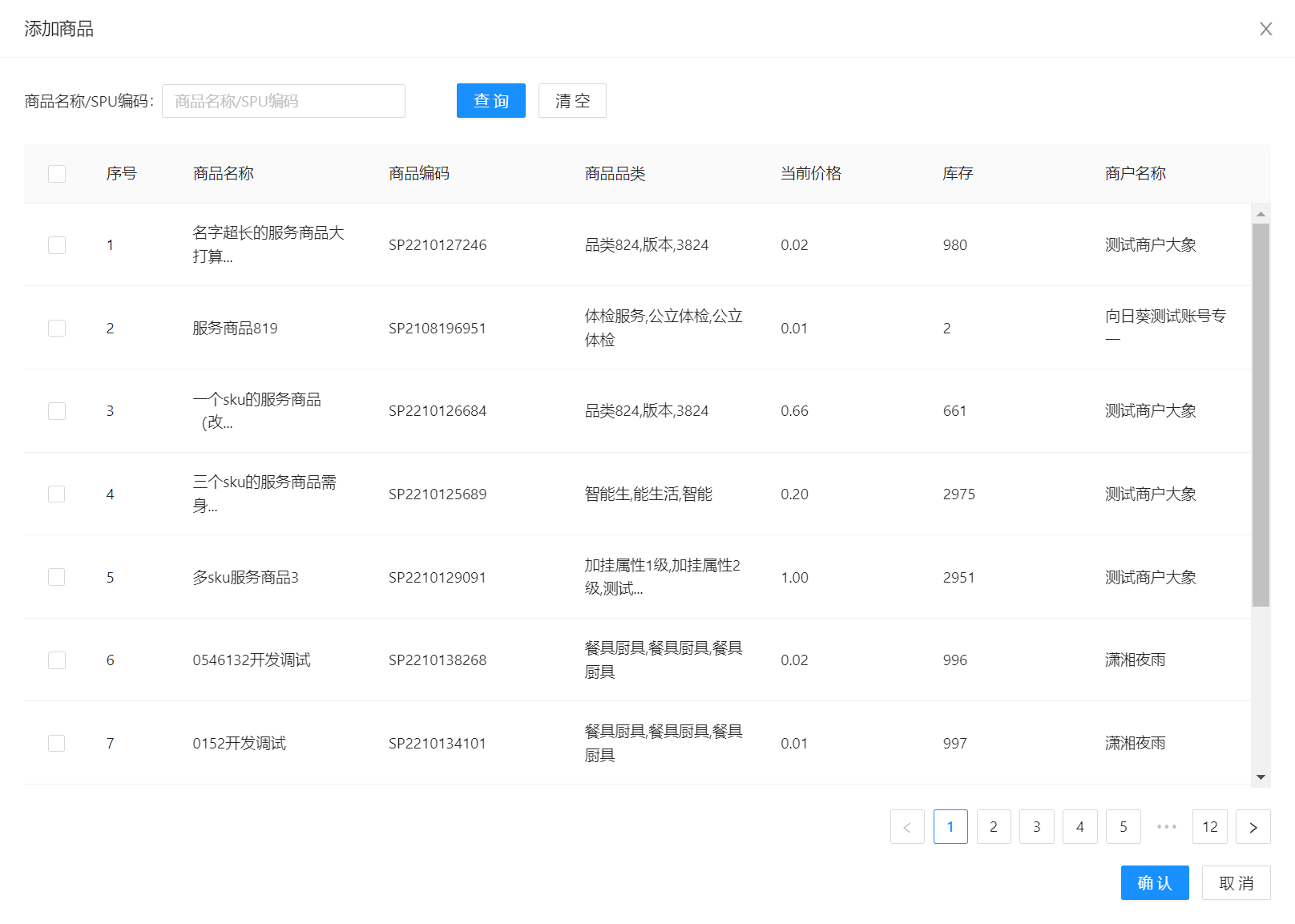This screenshot has height=924, width=1295.
Task: Jump forward via pagination ellipsis
Action: point(1167,827)
